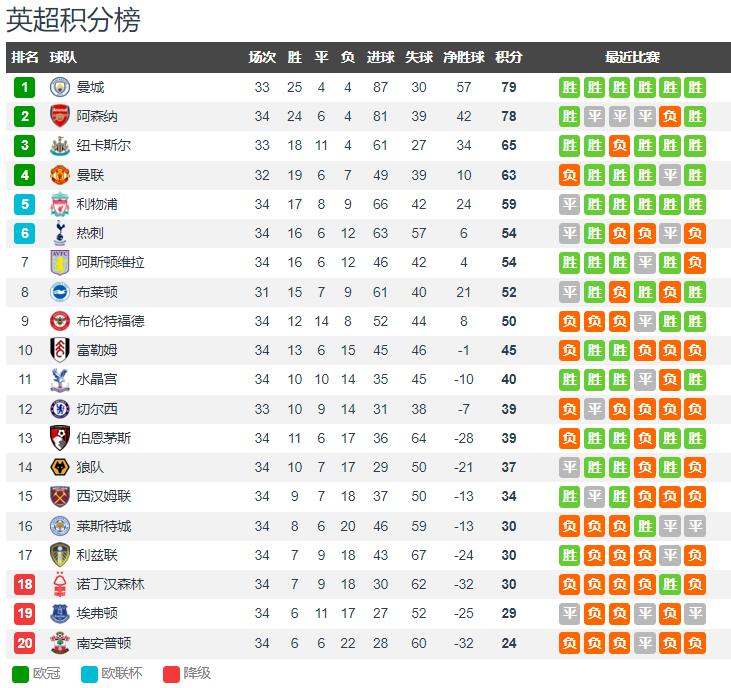Open the Newcastle United crest icon
The height and width of the screenshot is (688, 731).
(60, 145)
